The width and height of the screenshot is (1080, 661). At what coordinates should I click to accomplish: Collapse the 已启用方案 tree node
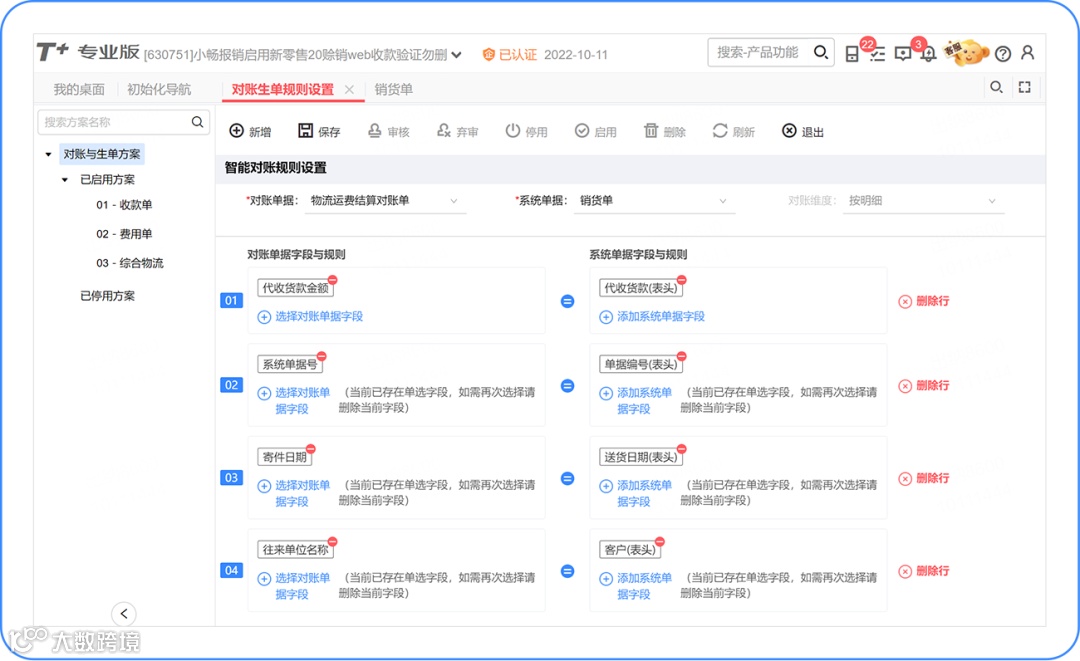point(65,180)
